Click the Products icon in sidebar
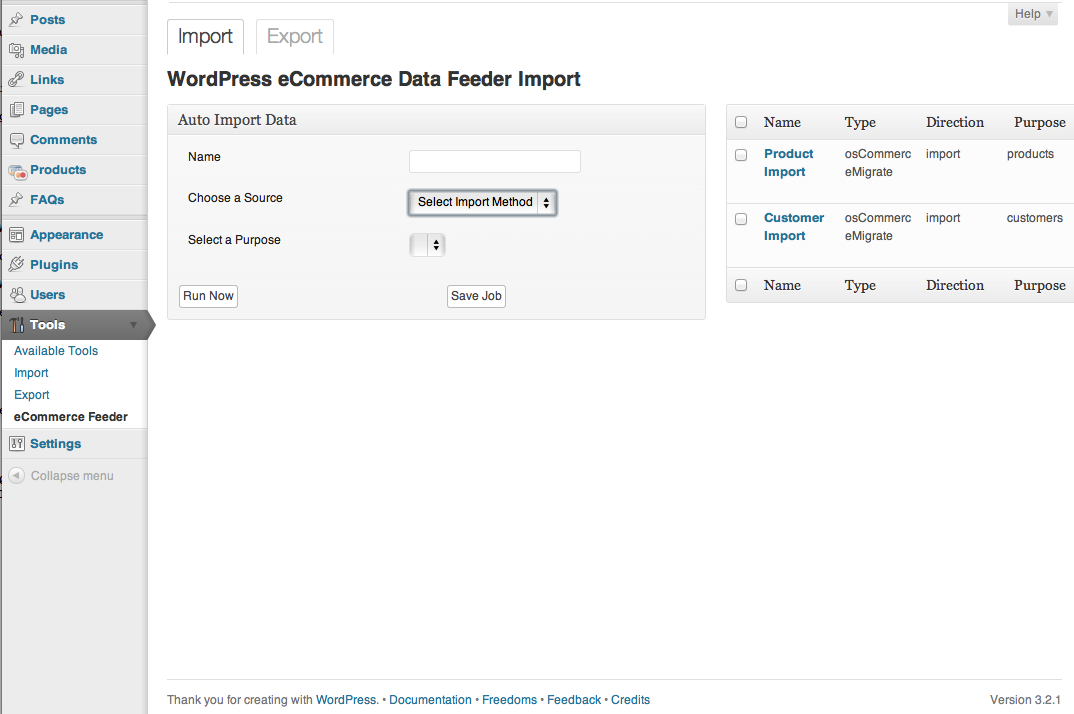 coord(16,171)
